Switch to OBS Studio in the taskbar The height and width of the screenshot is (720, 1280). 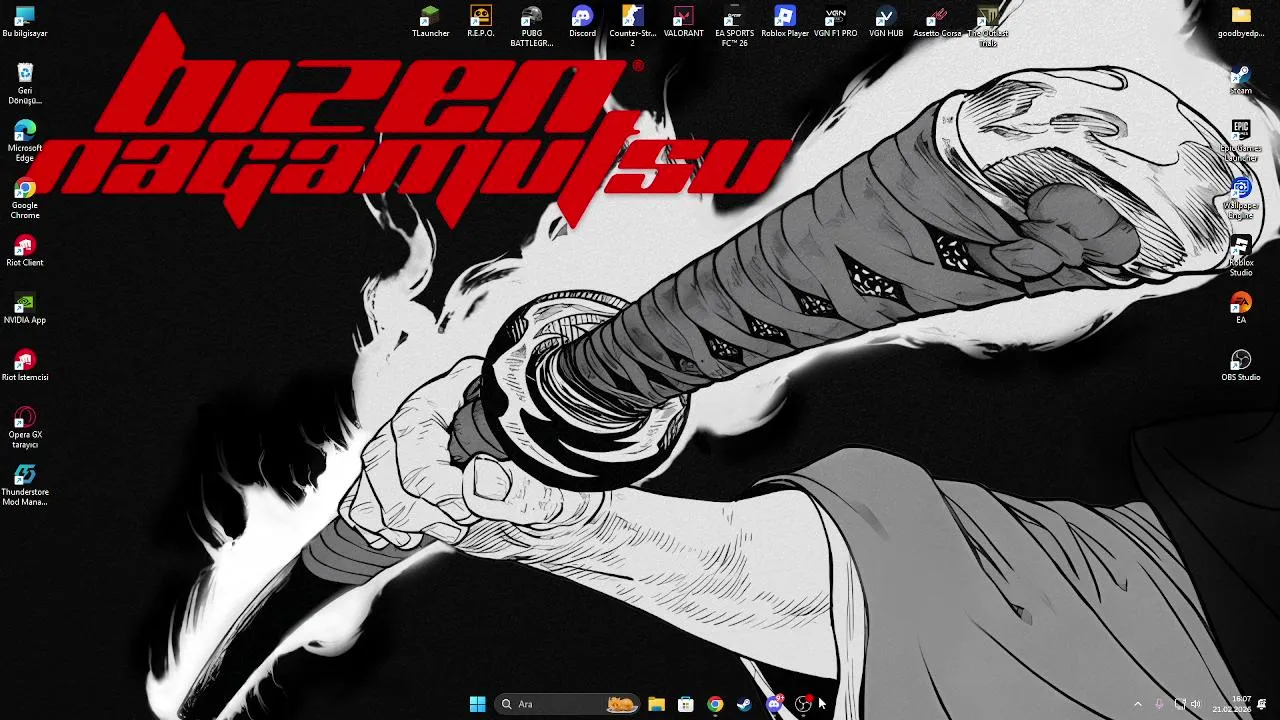coord(803,704)
